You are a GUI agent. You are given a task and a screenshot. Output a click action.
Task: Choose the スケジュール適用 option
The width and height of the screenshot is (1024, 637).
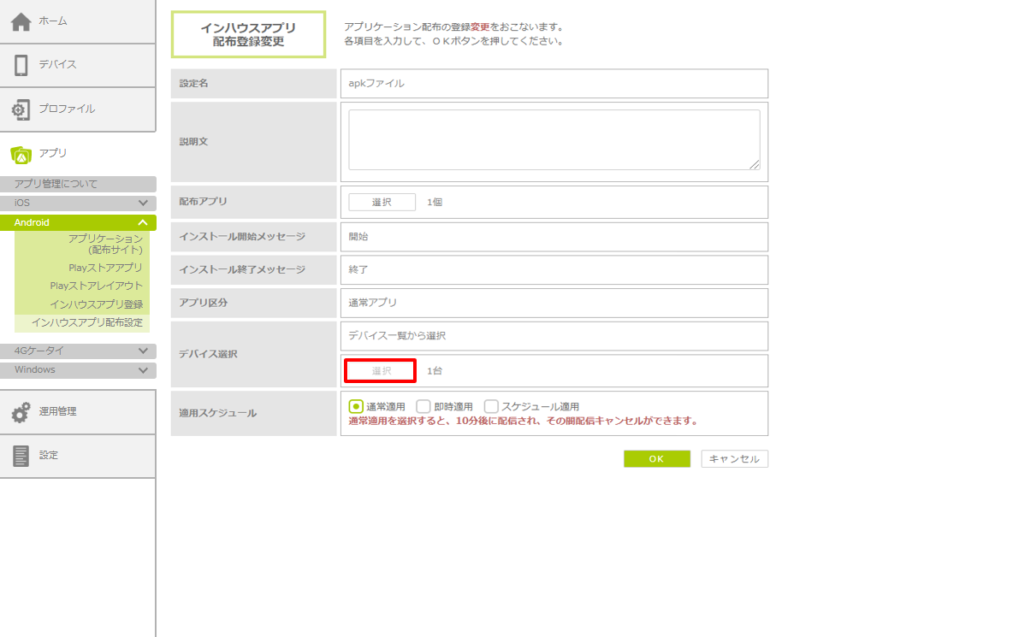[491, 407]
